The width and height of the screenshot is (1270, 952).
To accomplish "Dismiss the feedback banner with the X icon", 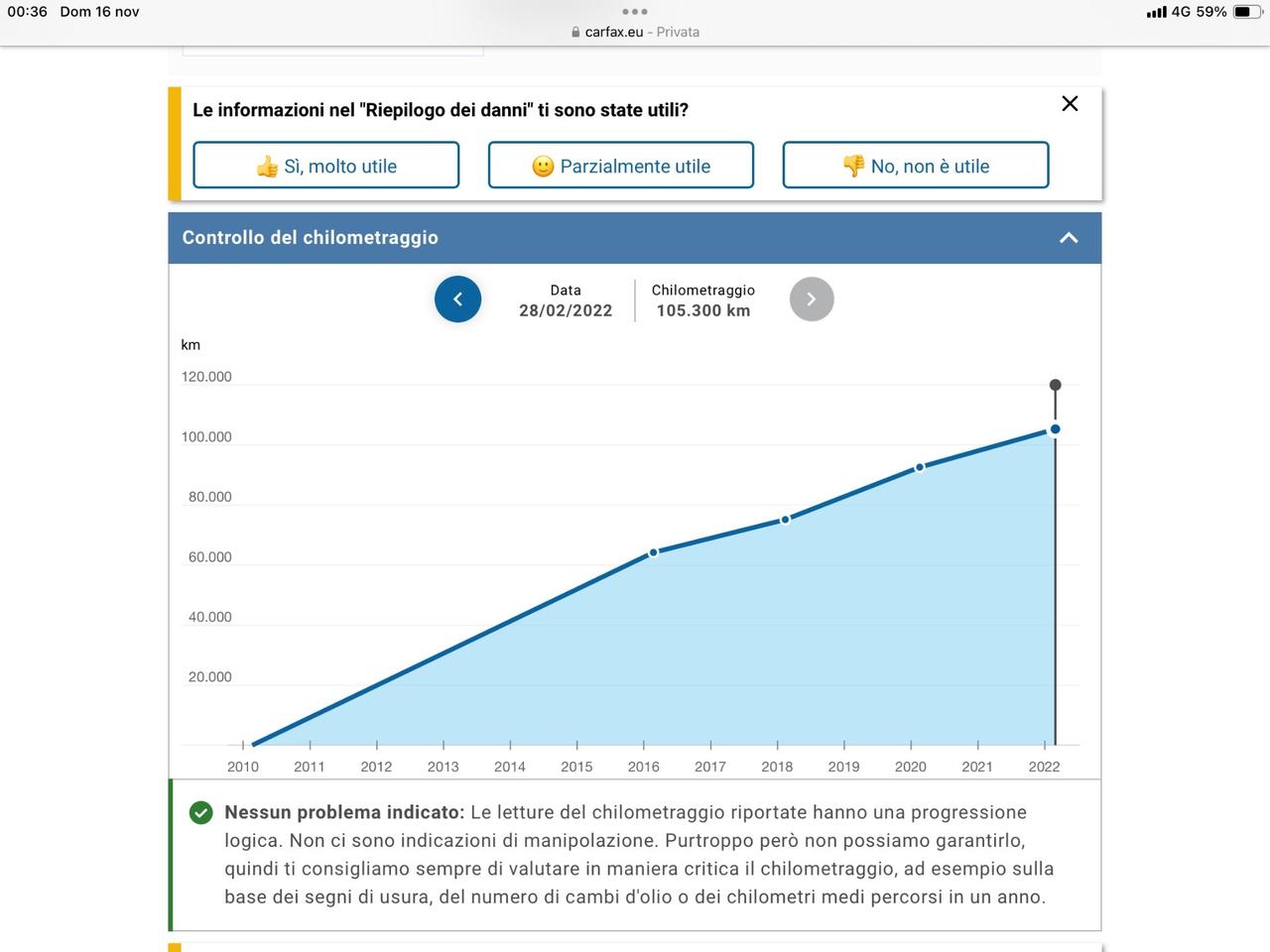I will [1070, 104].
